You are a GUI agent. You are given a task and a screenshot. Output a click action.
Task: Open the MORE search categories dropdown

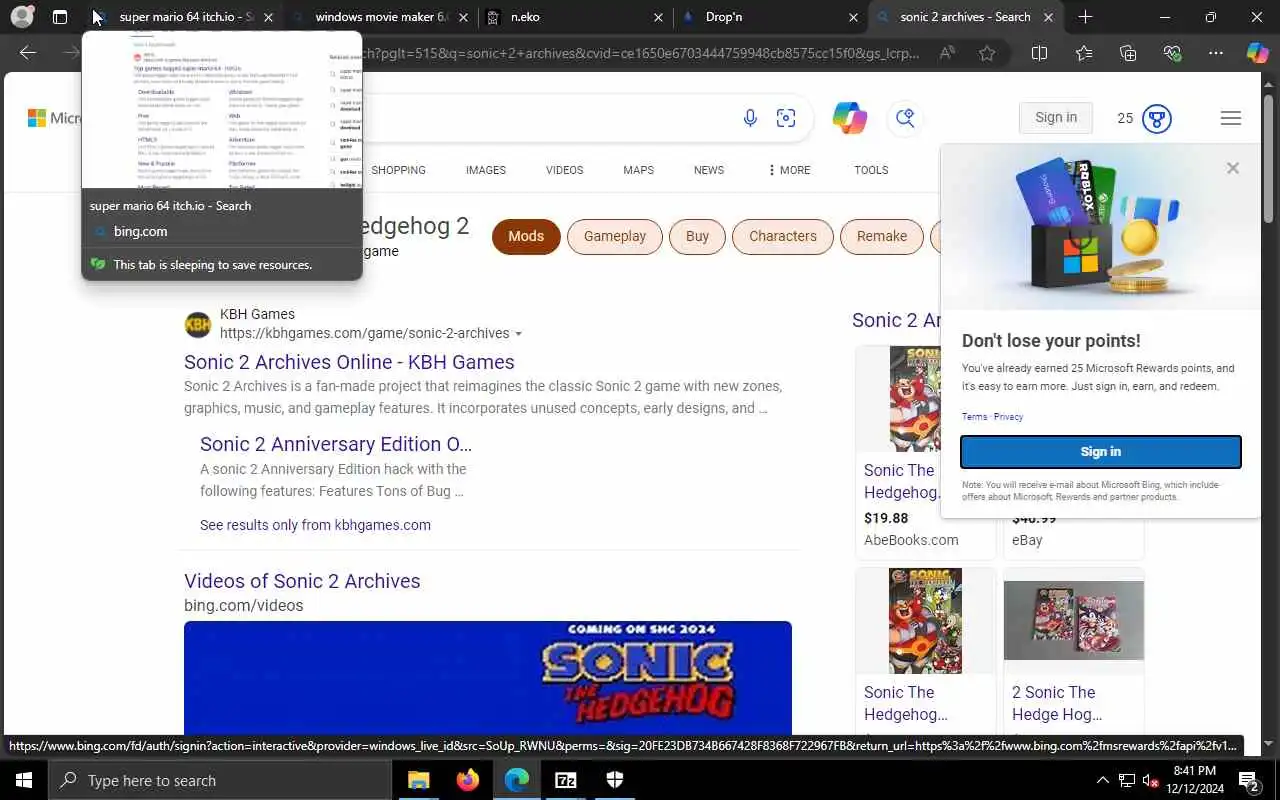click(x=789, y=170)
